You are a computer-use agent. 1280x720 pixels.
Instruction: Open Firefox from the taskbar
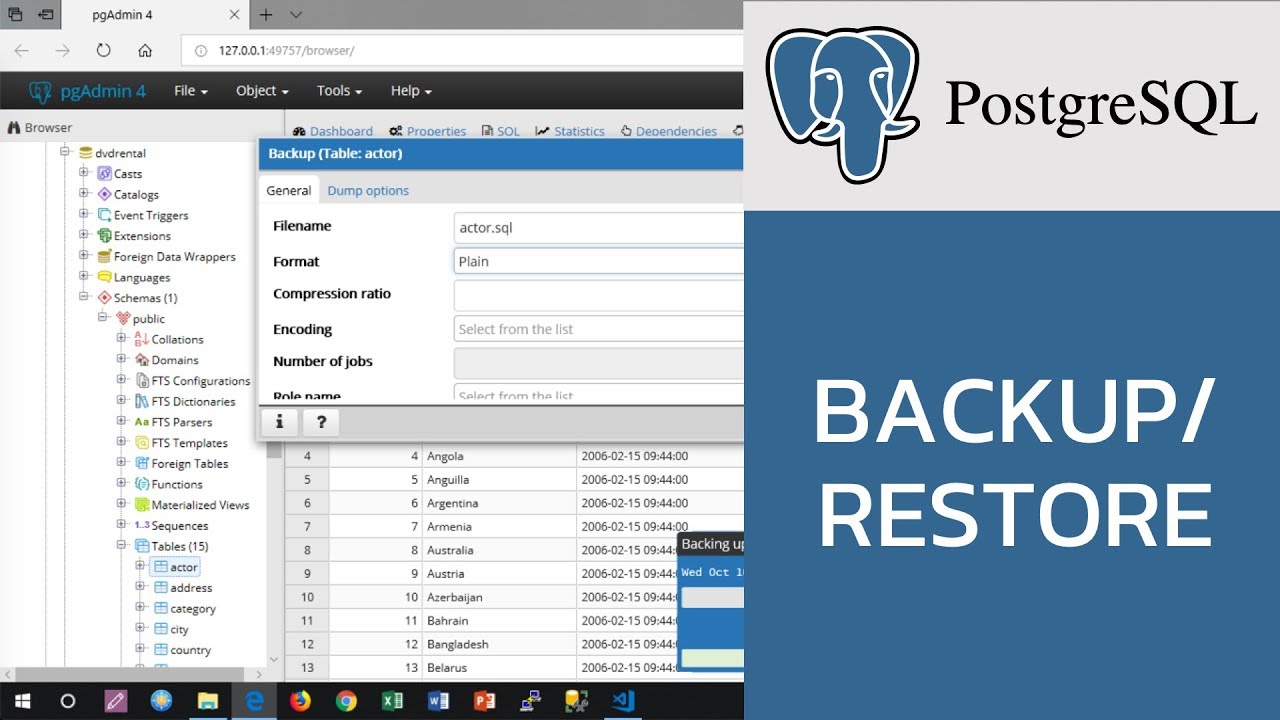300,701
